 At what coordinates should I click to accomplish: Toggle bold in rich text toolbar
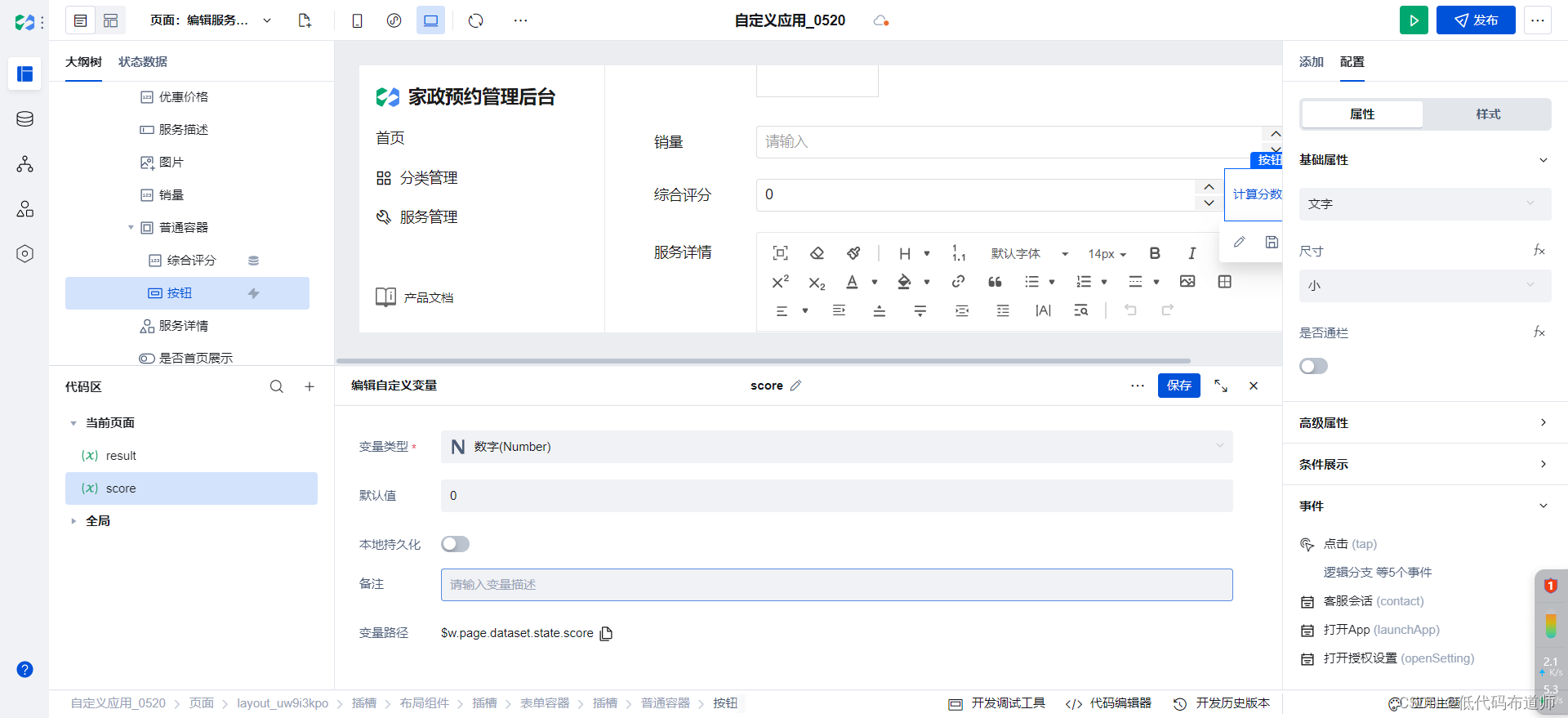[1155, 253]
